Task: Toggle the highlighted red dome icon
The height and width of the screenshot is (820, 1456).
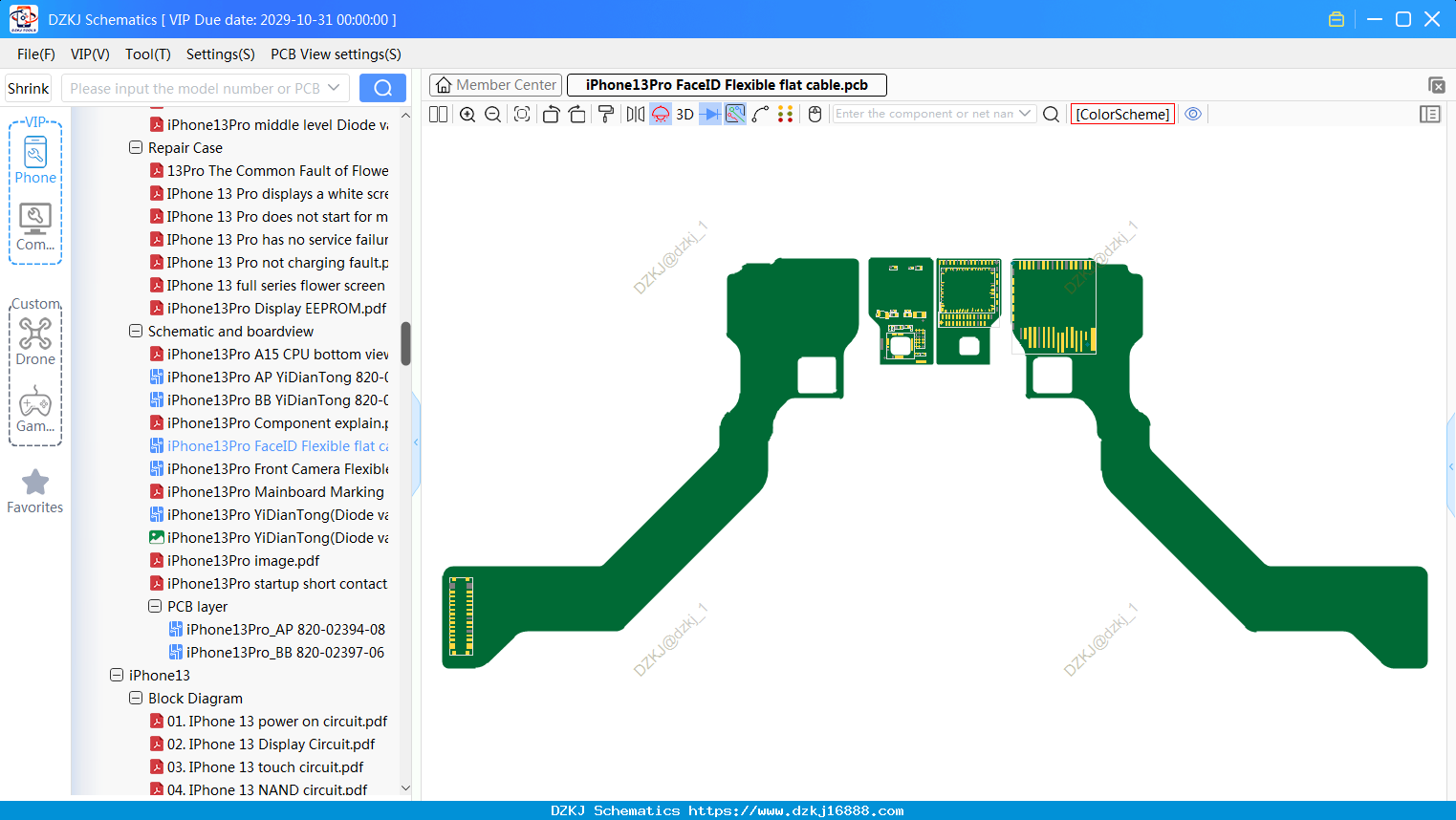Action: 661,114
